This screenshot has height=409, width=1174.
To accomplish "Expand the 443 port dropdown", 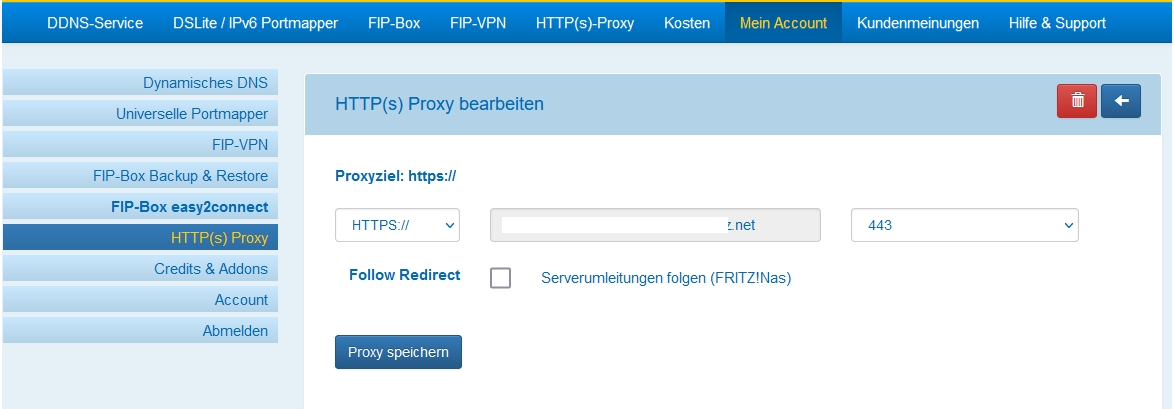I will click(x=964, y=225).
